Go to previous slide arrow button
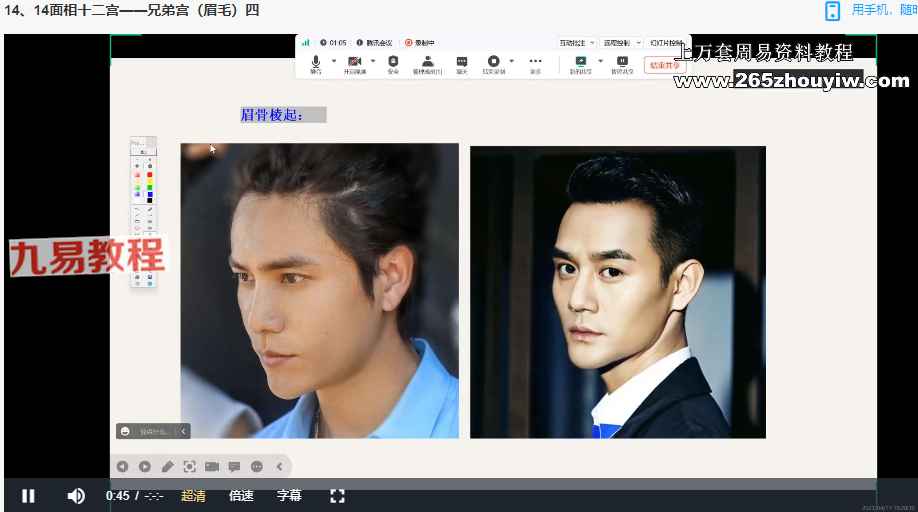The width and height of the screenshot is (918, 512). click(x=123, y=466)
